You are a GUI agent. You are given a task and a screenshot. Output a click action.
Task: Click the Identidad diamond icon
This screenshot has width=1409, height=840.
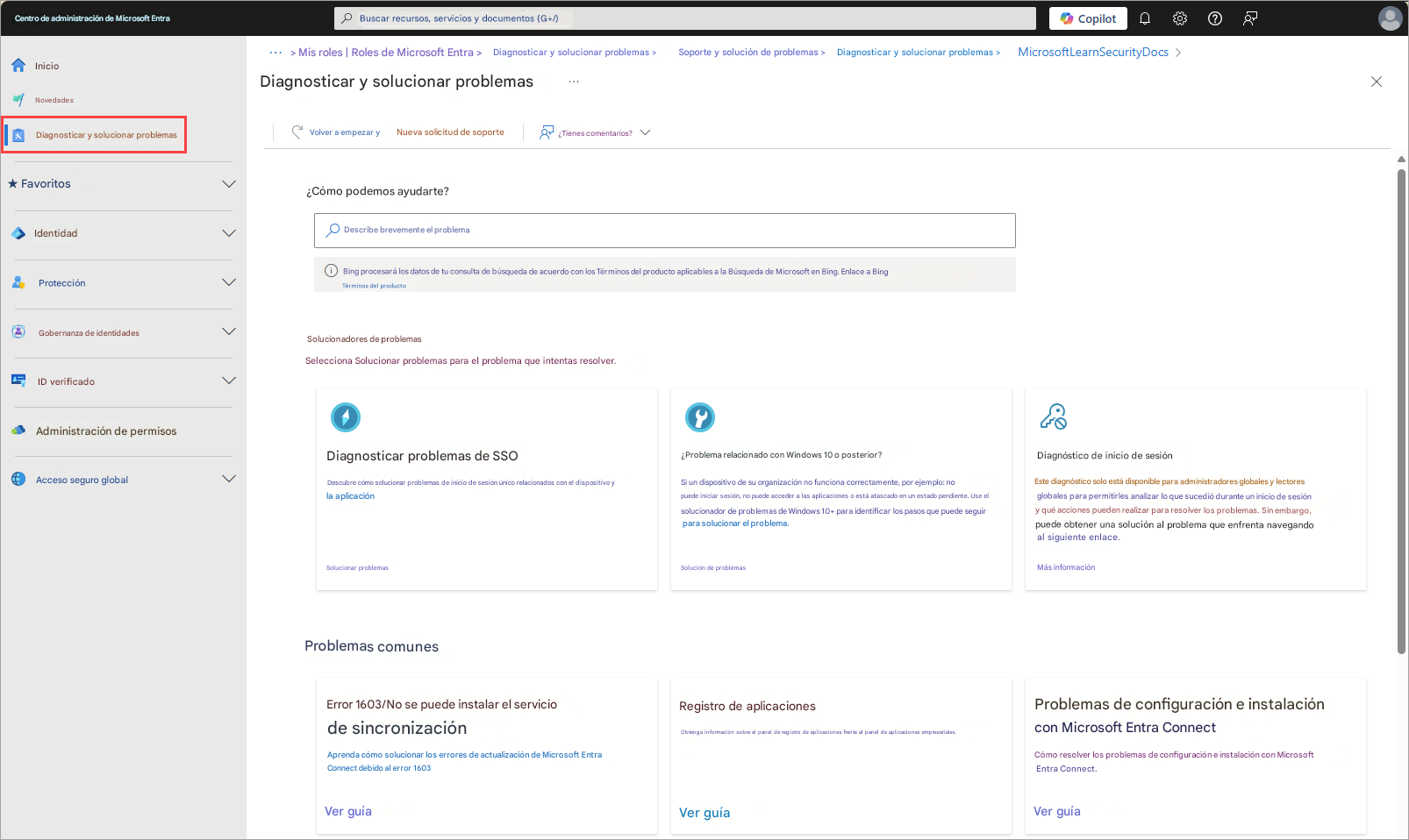coord(18,233)
